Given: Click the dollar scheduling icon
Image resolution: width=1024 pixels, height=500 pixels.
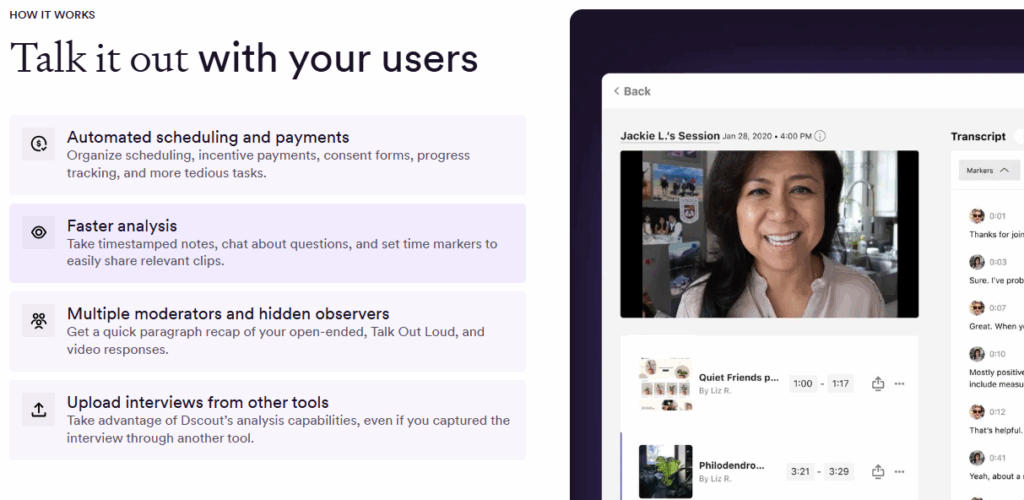Looking at the screenshot, I should point(39,144).
